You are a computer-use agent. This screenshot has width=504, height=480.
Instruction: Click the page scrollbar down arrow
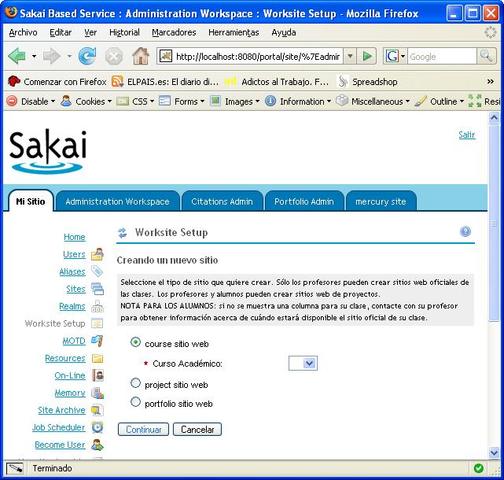coord(494,453)
